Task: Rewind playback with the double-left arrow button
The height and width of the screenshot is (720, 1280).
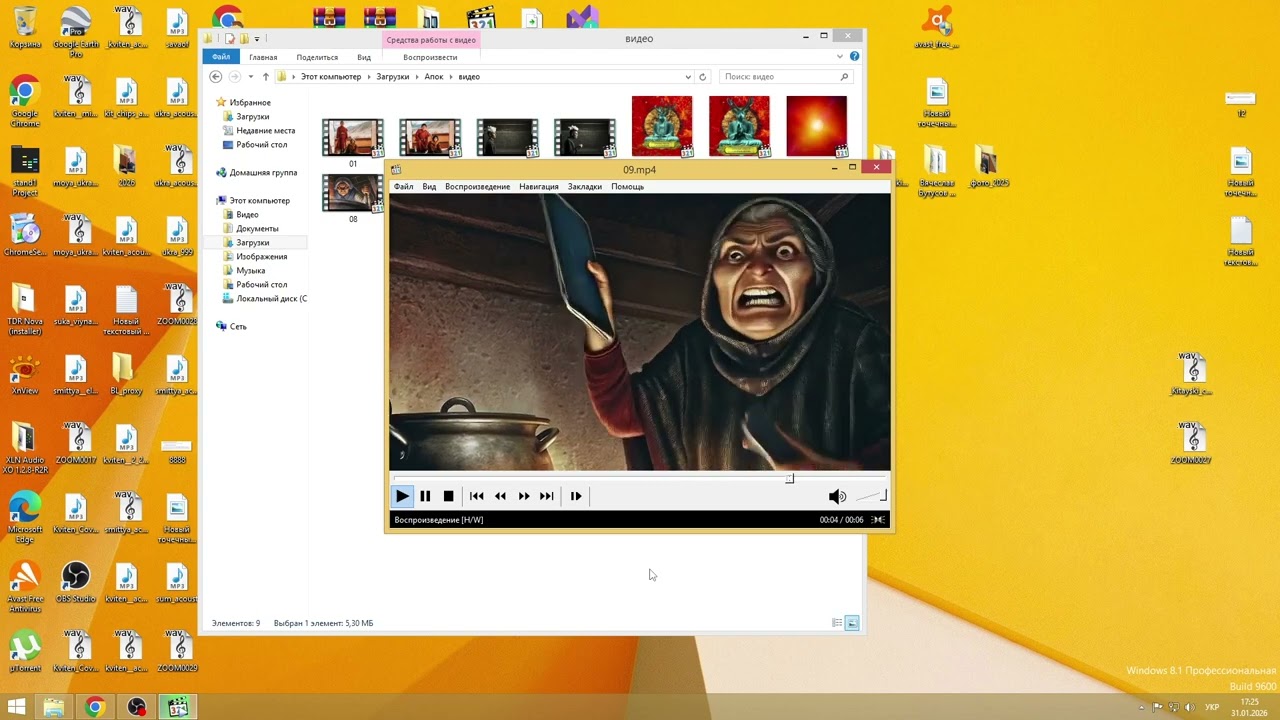Action: point(500,496)
